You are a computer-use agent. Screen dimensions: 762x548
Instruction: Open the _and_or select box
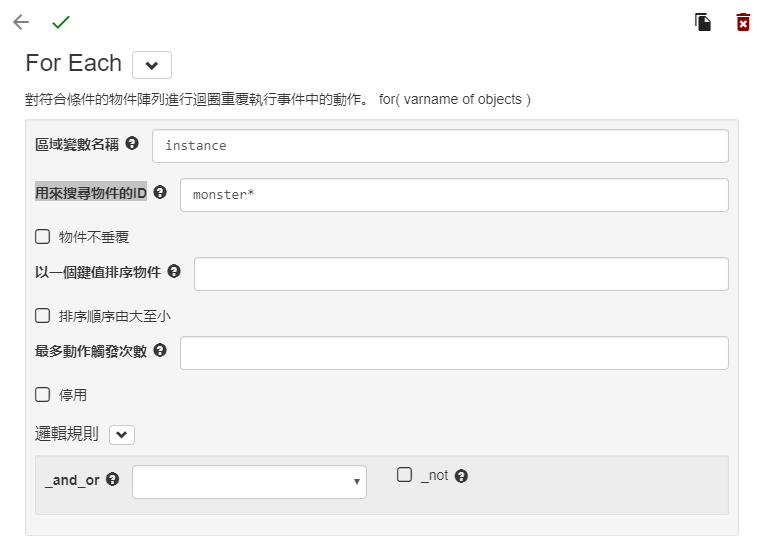point(249,482)
